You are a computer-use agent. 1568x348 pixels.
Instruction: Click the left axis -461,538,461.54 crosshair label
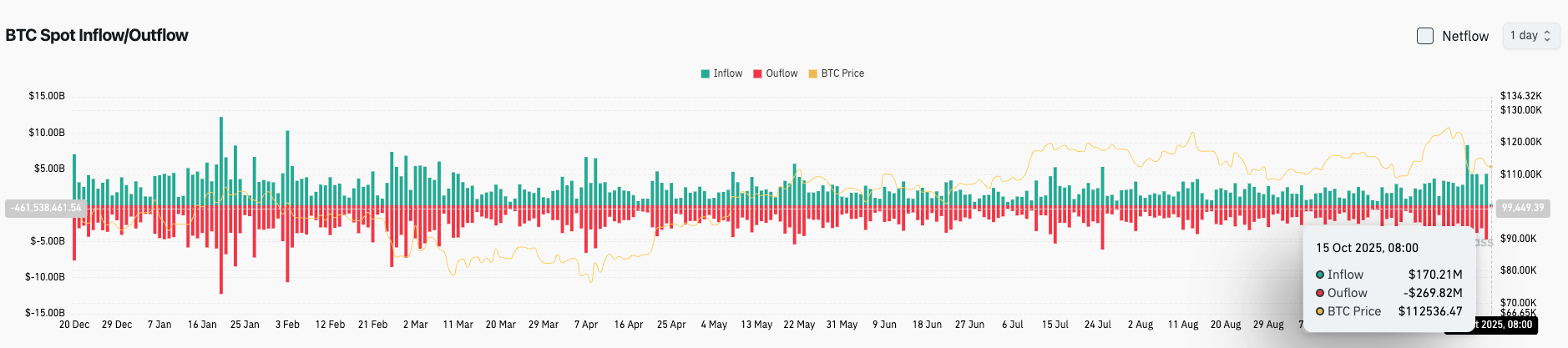tap(46, 208)
